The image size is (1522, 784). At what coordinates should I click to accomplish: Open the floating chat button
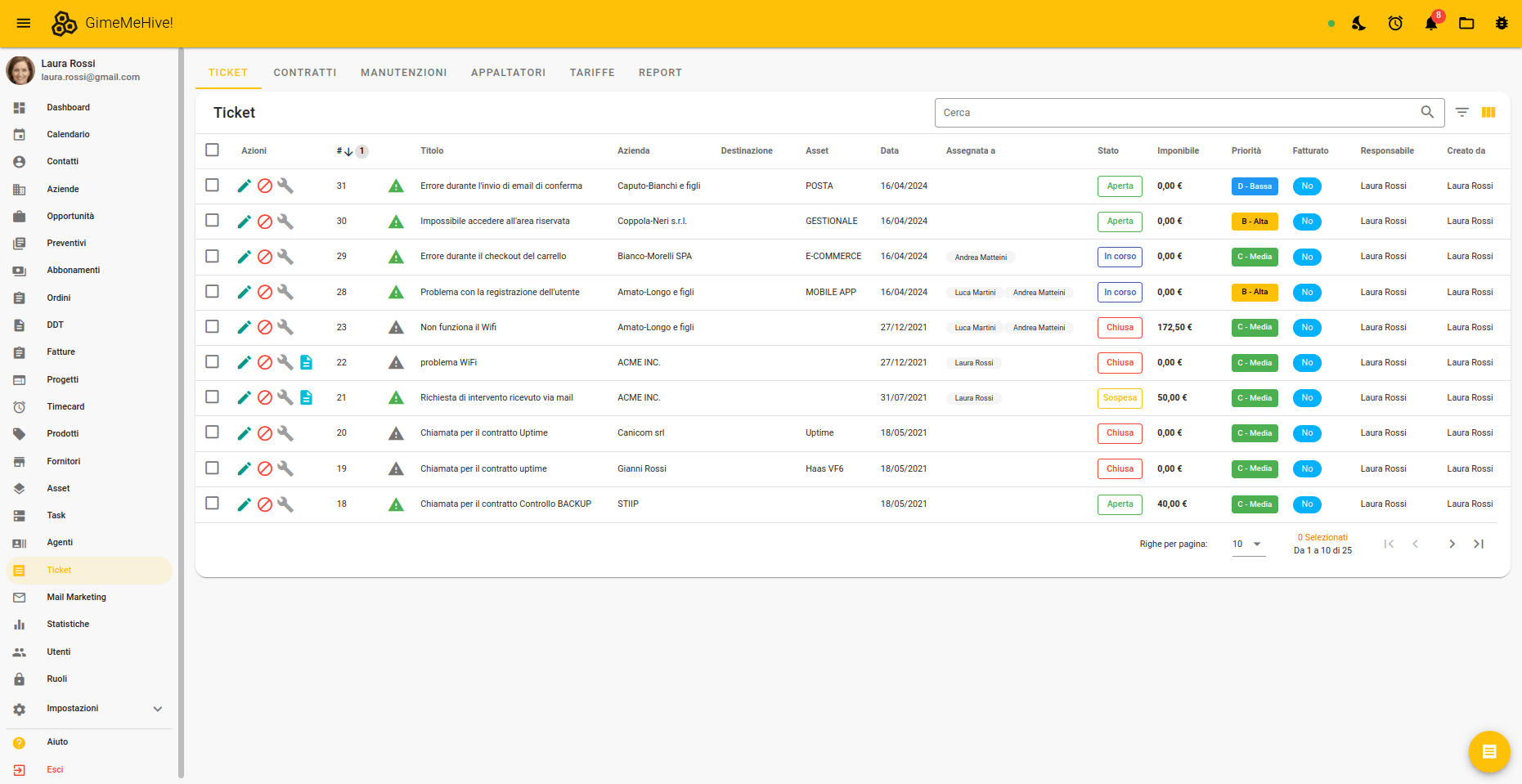click(x=1488, y=751)
